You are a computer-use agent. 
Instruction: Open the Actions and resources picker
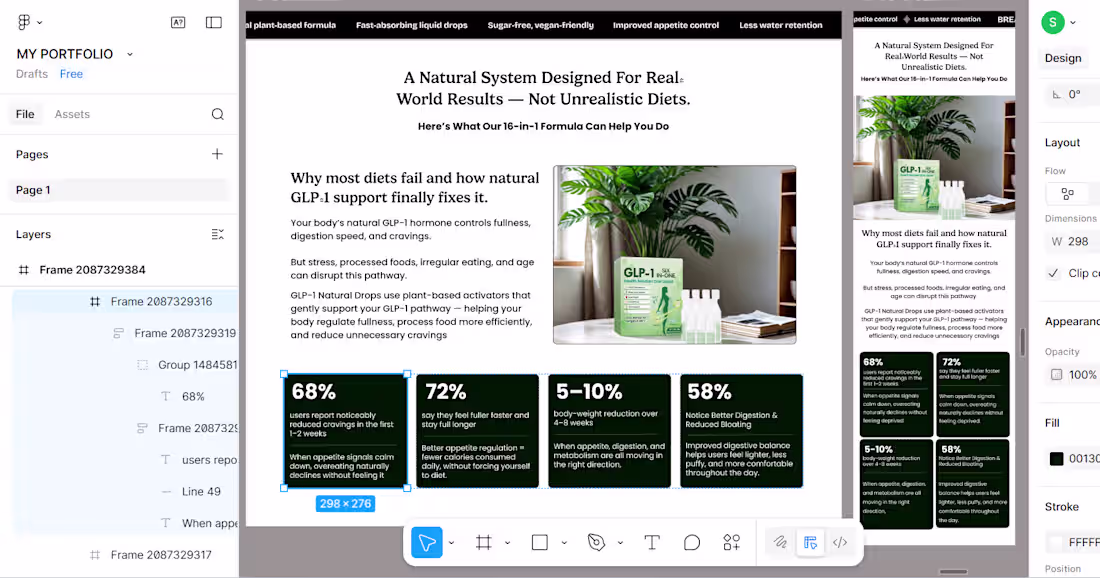(731, 543)
